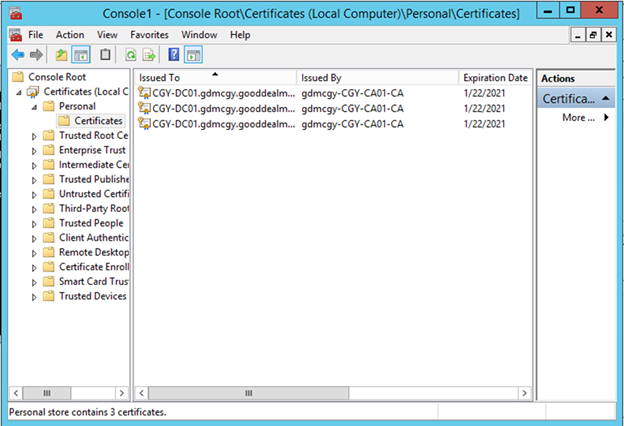624x426 pixels.
Task: Click the green Refresh toolbar icon
Action: coord(131,55)
